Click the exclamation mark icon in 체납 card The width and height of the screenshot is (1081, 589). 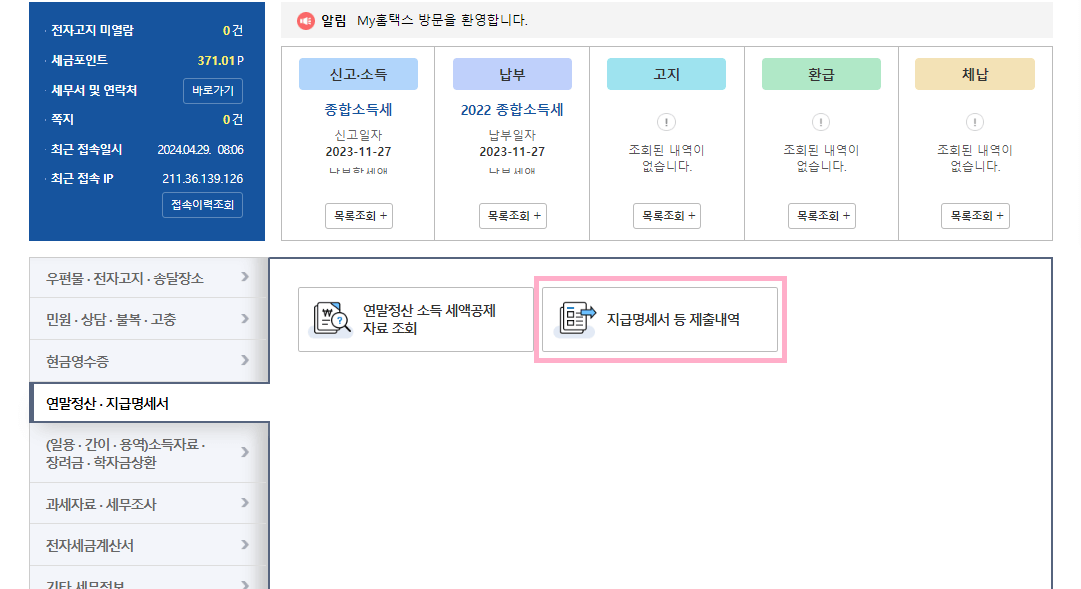pos(975,123)
